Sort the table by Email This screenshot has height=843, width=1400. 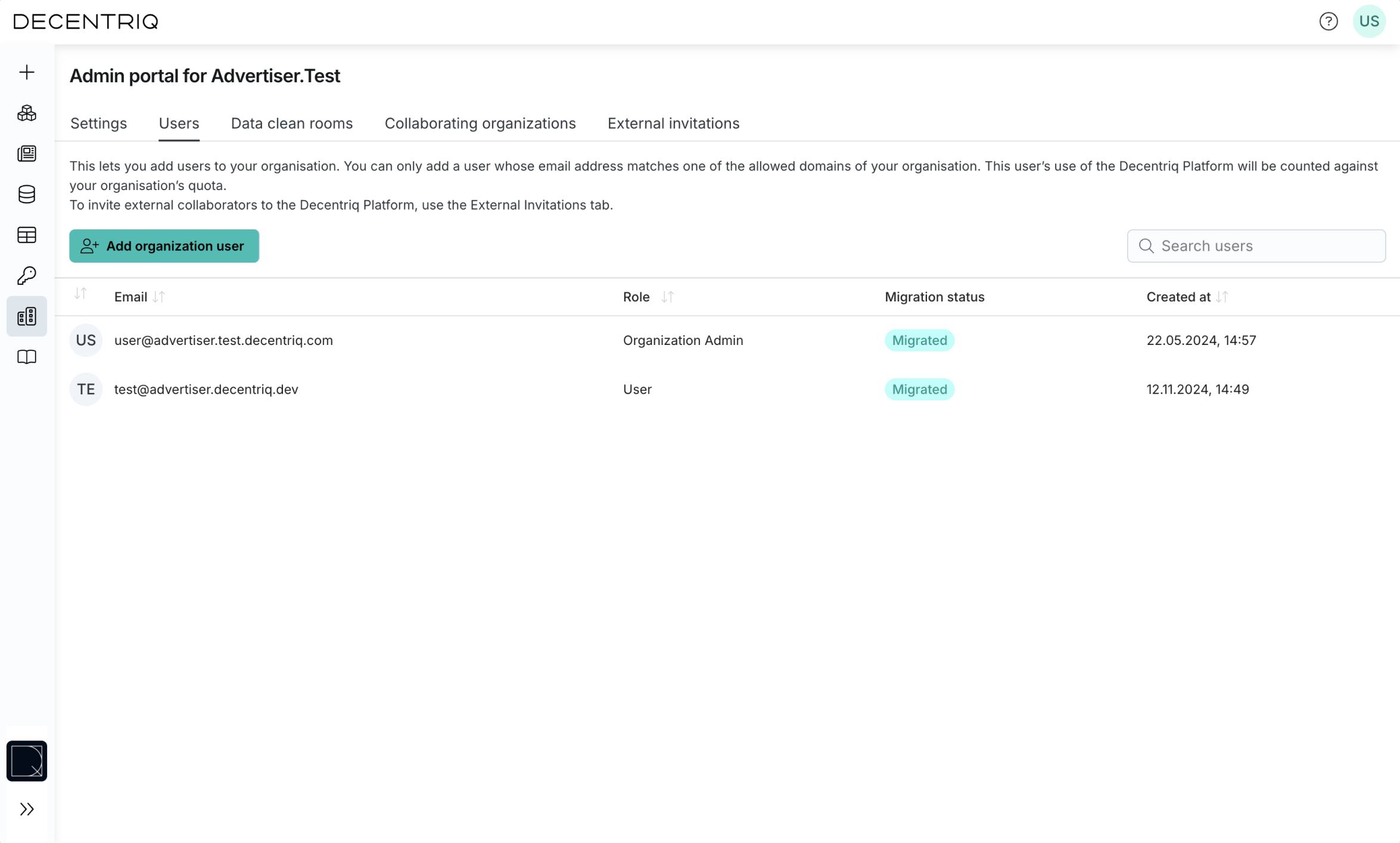158,297
